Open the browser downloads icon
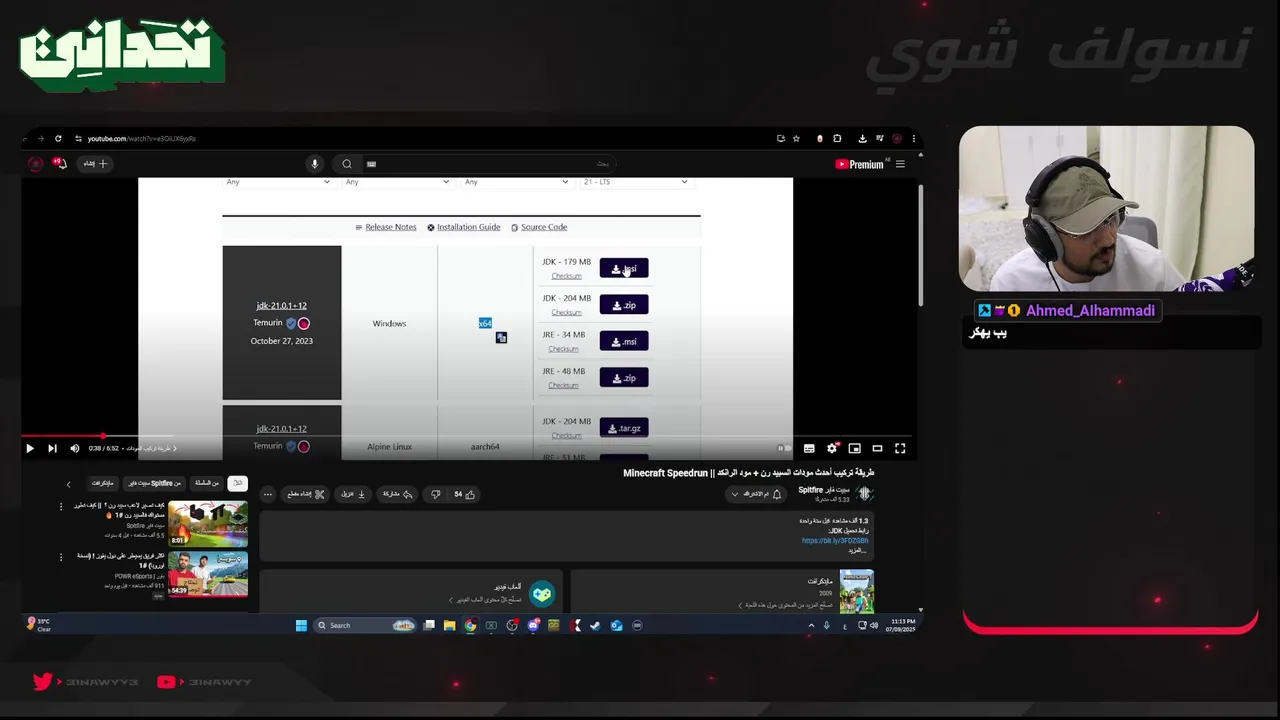Viewport: 1280px width, 720px height. coord(863,139)
